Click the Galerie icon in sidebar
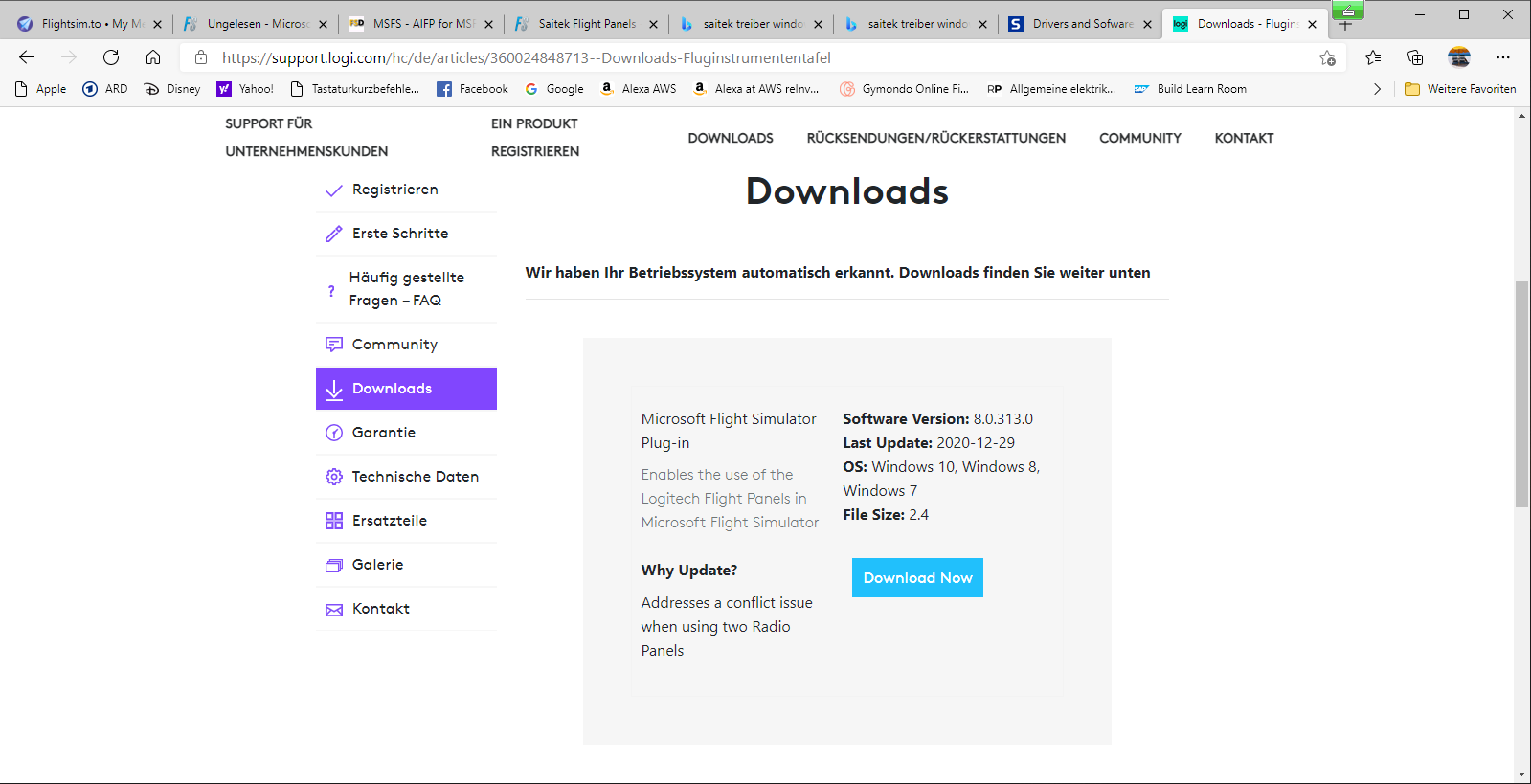 pyautogui.click(x=333, y=565)
